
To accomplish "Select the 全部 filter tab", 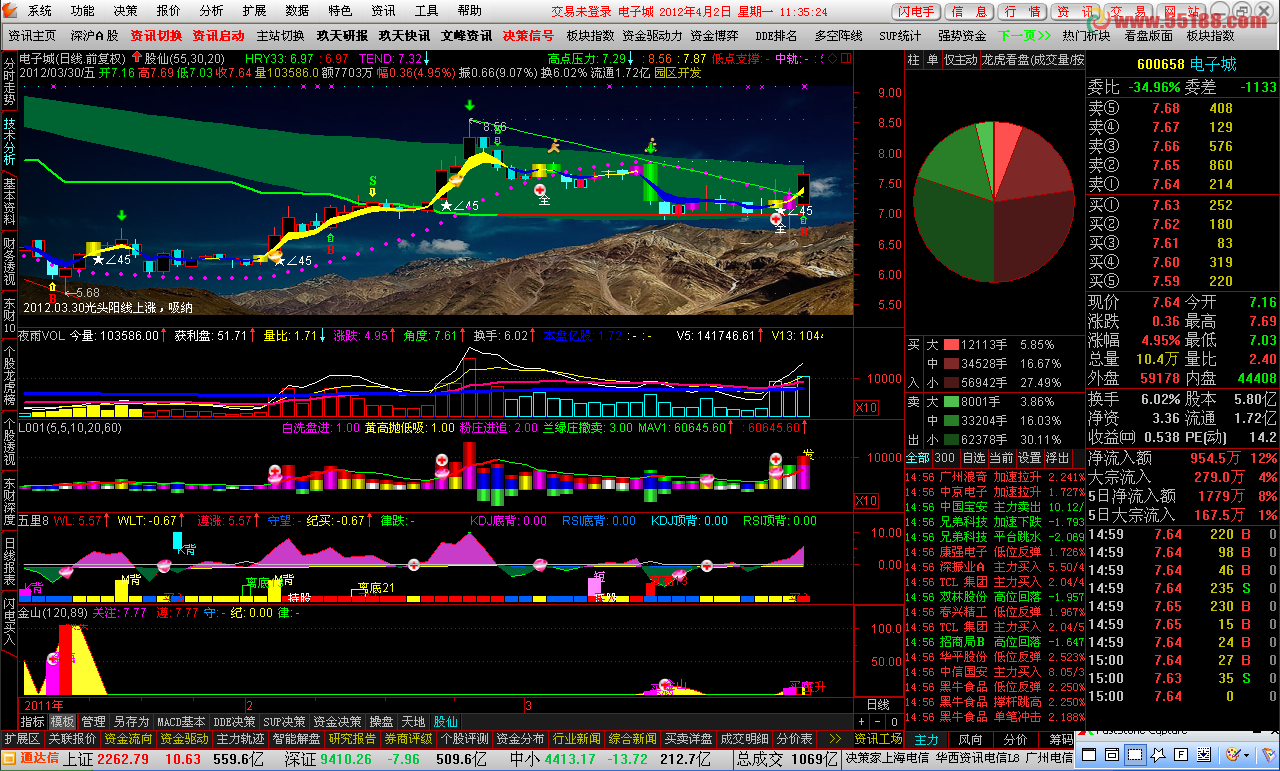I will click(x=918, y=458).
